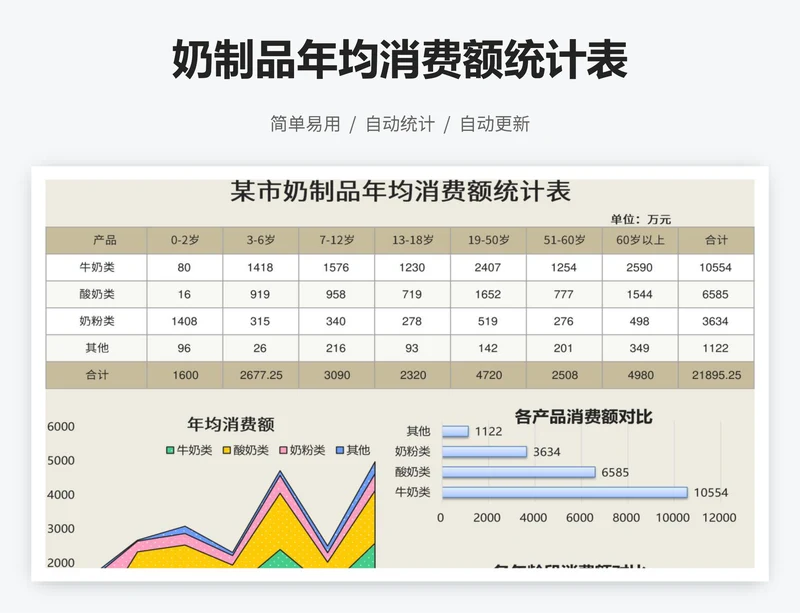The image size is (800, 613).
Task: Click the 牛奶类 bar in bar chart
Action: [x=565, y=493]
